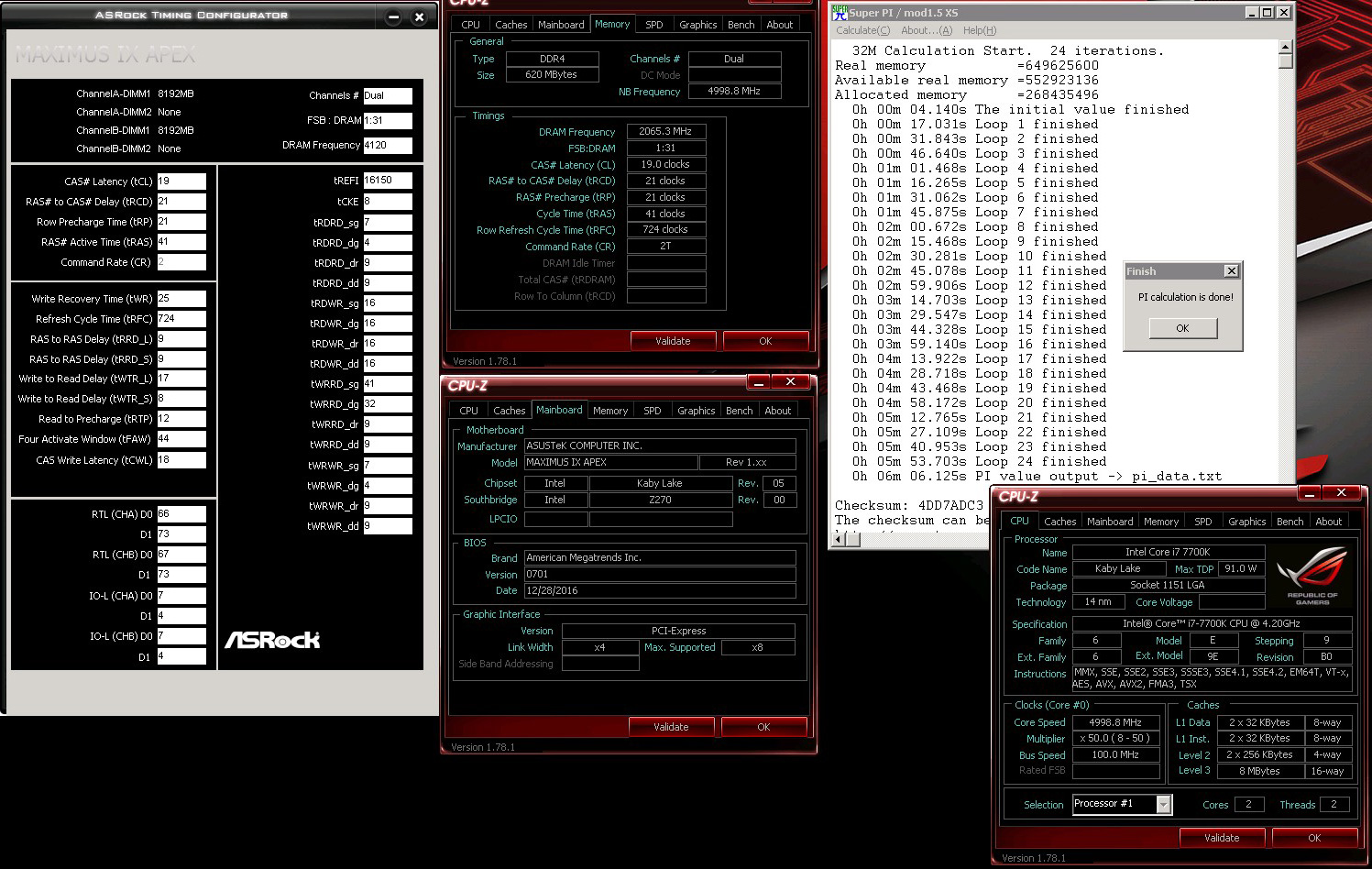This screenshot has height=869, width=1372.
Task: Minimize the CPU-Z CPU window
Action: 1310,493
